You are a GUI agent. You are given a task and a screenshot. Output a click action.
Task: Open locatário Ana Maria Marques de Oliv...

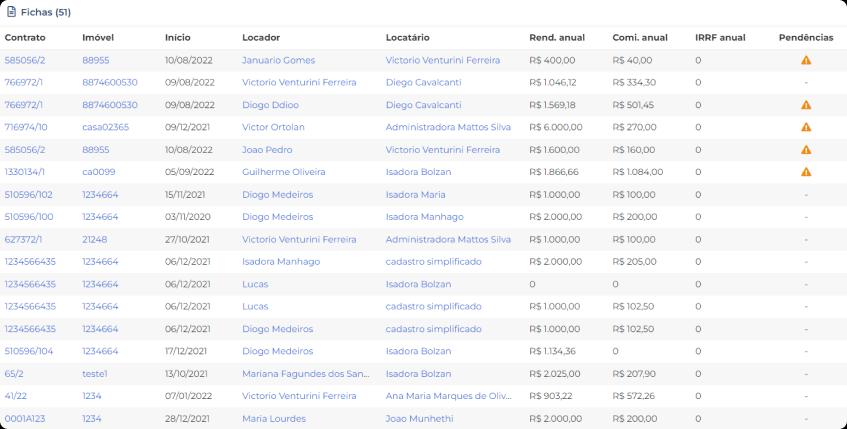coord(449,396)
